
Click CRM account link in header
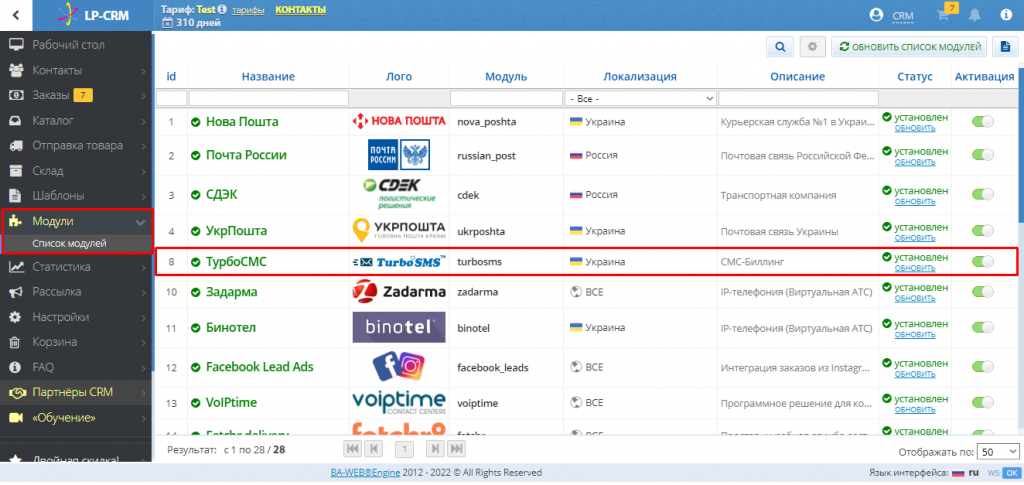pyautogui.click(x=903, y=16)
